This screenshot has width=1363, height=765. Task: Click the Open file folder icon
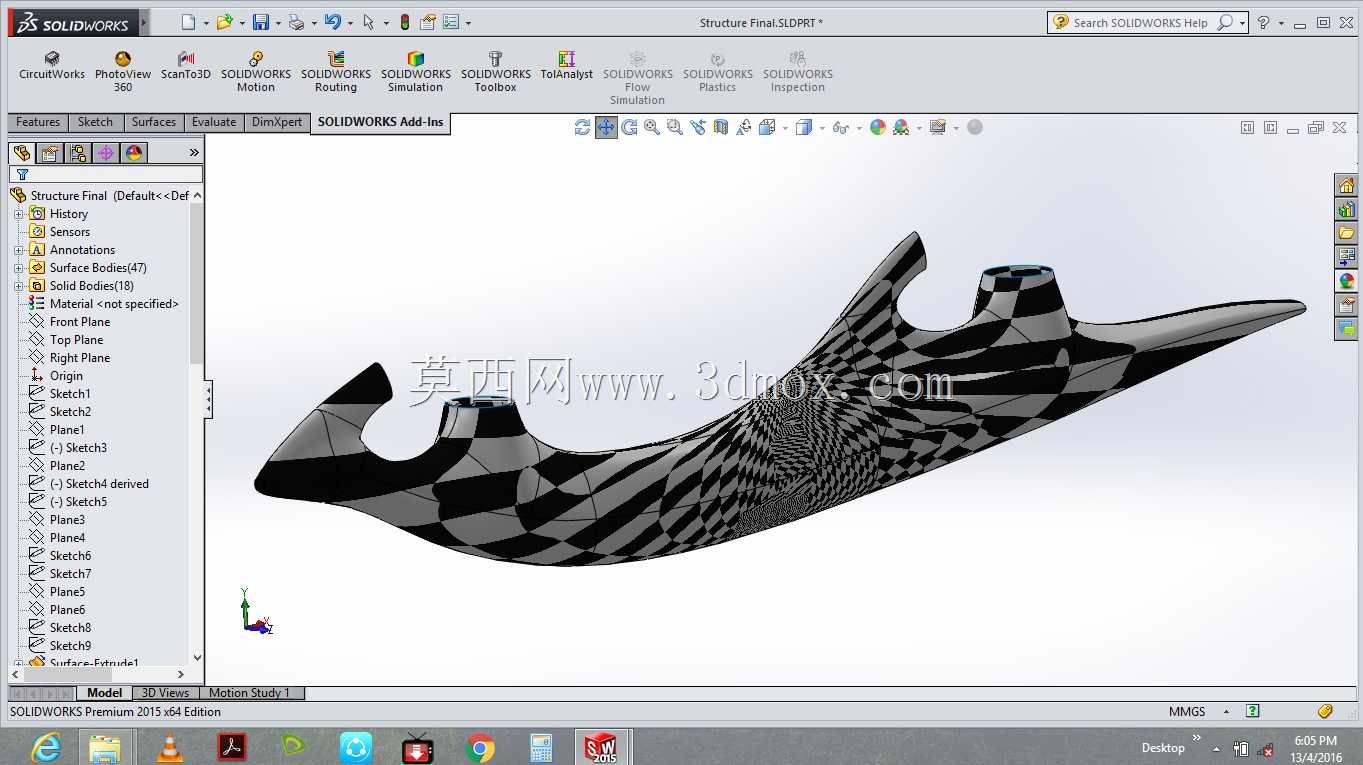click(224, 22)
